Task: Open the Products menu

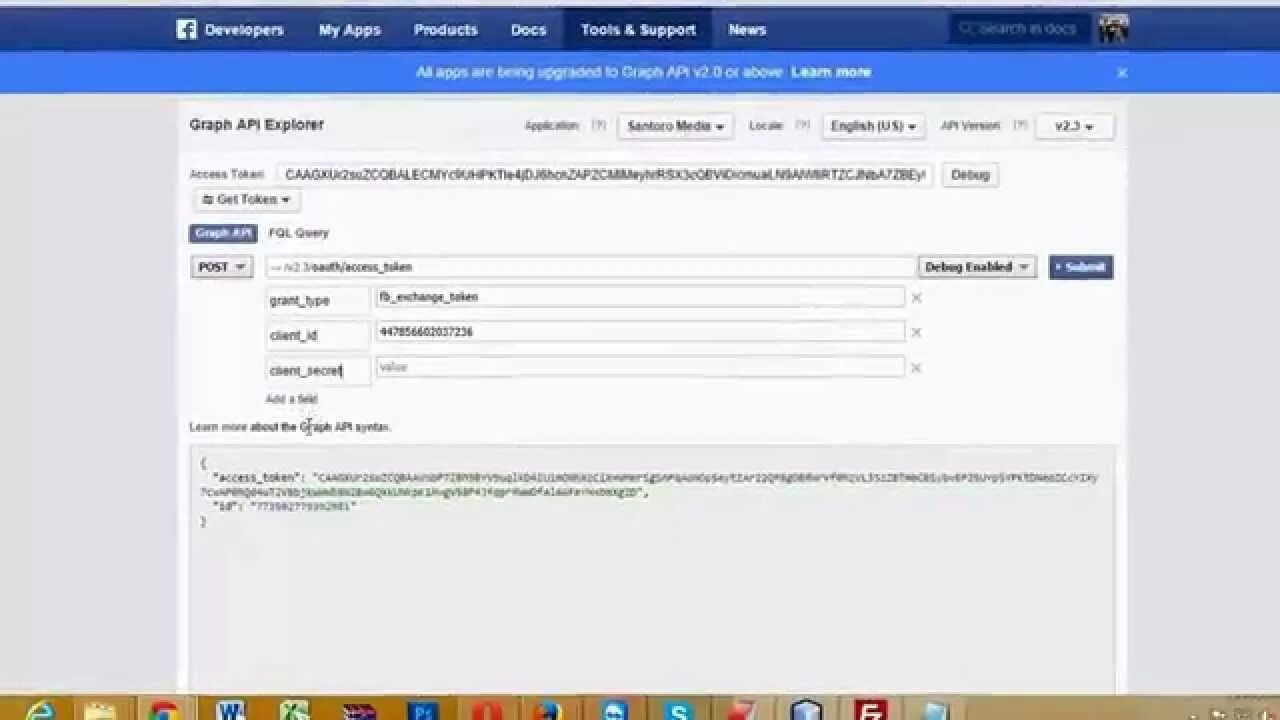Action: point(446,30)
